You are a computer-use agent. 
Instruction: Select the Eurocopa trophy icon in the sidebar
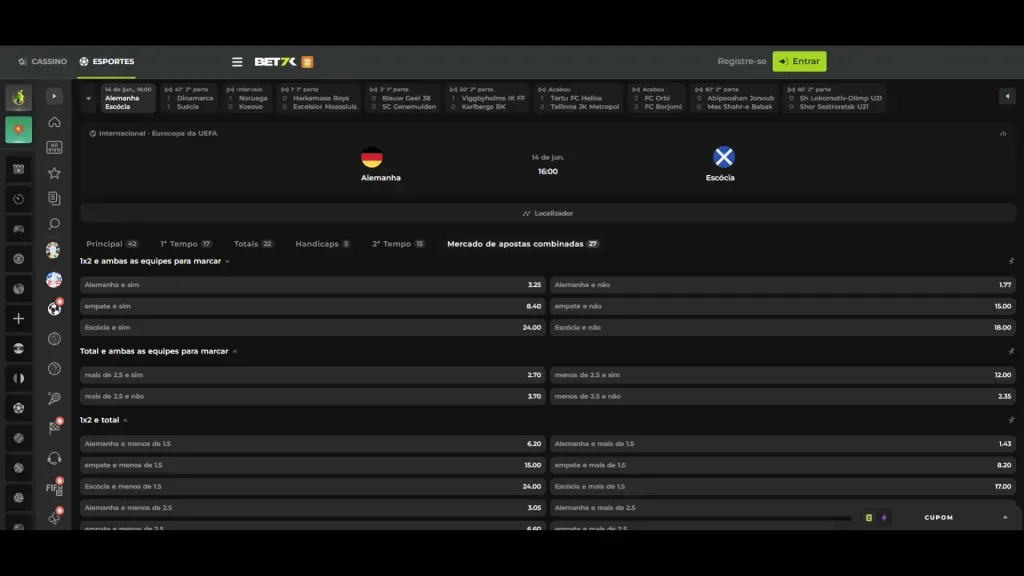pos(54,250)
